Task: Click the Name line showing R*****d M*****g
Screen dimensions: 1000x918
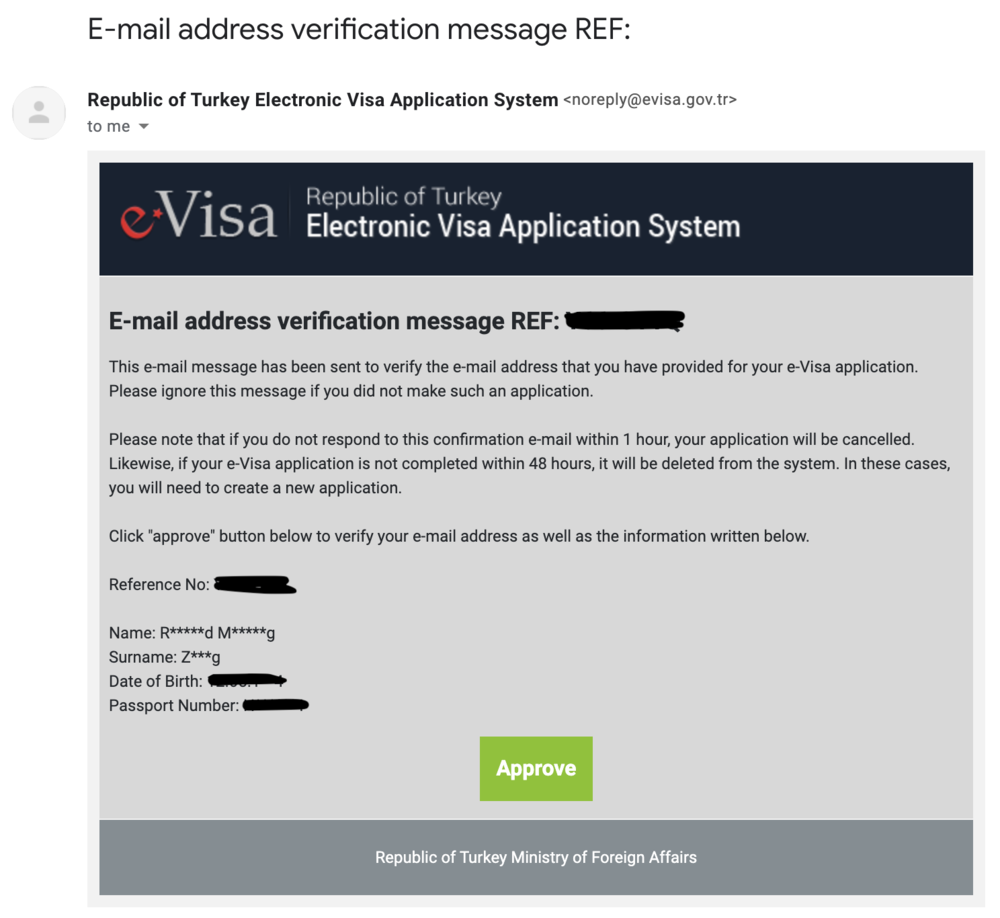Action: (x=192, y=632)
